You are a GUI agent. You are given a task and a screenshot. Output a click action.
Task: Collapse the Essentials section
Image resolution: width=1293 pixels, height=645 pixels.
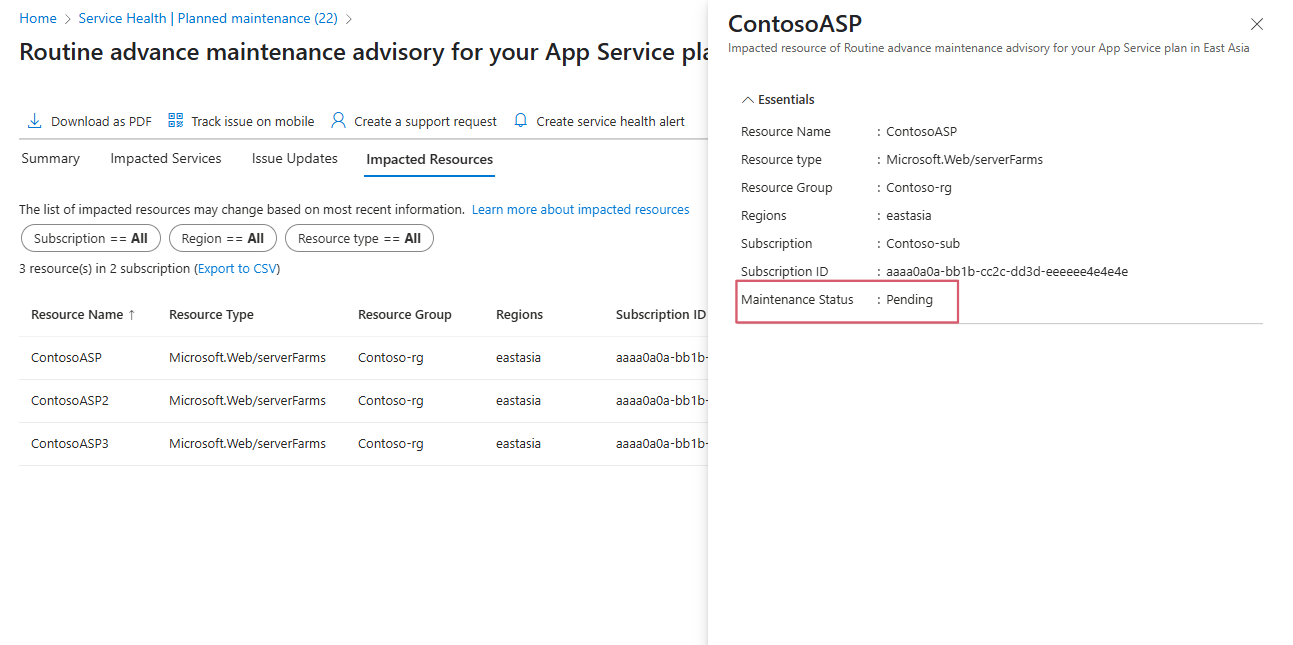[748, 100]
